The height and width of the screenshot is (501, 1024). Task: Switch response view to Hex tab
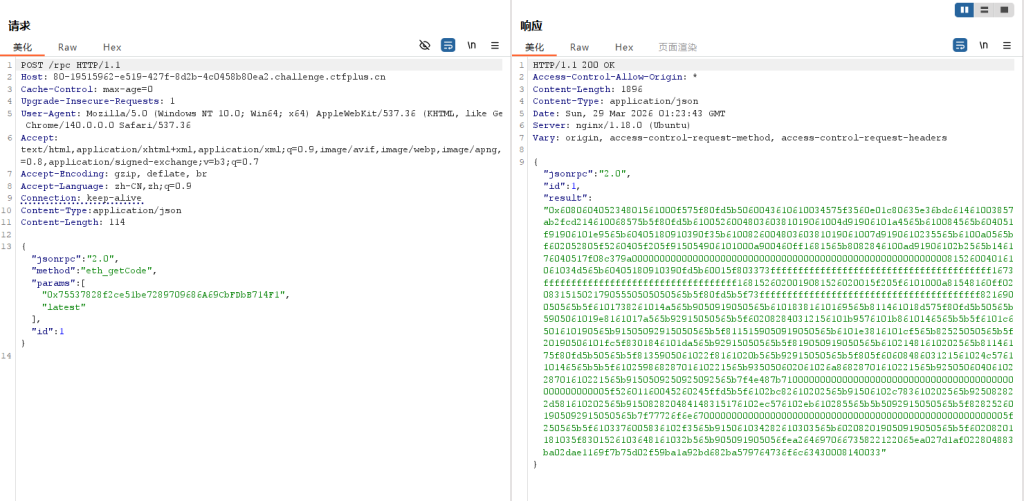click(x=624, y=47)
